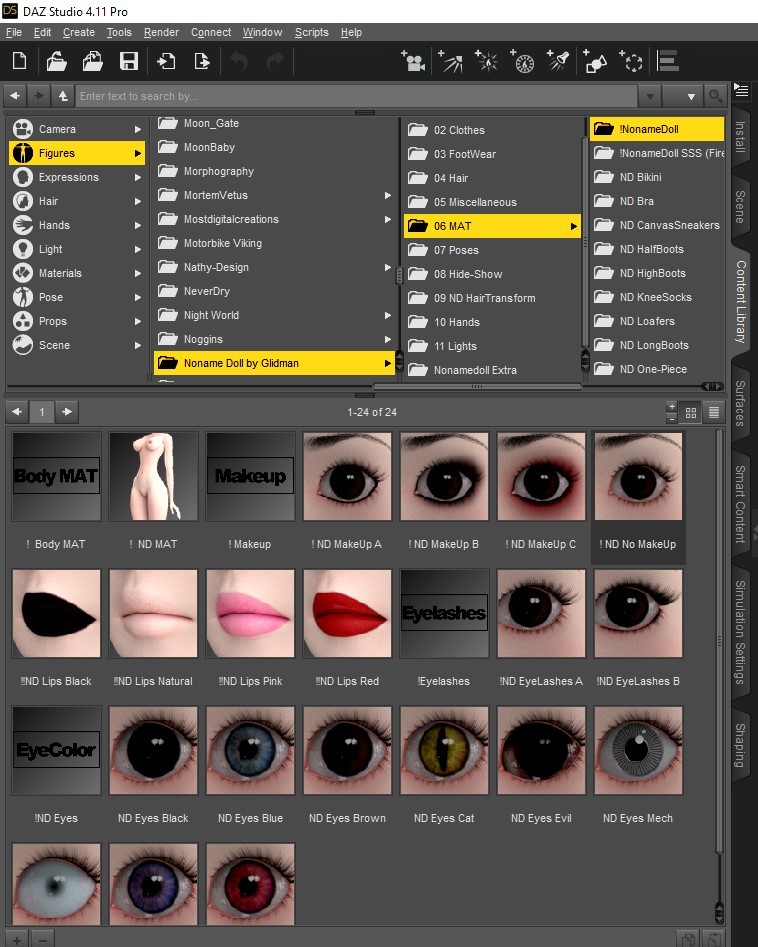Open a file using the open folder icon
The image size is (758, 947).
click(x=56, y=61)
